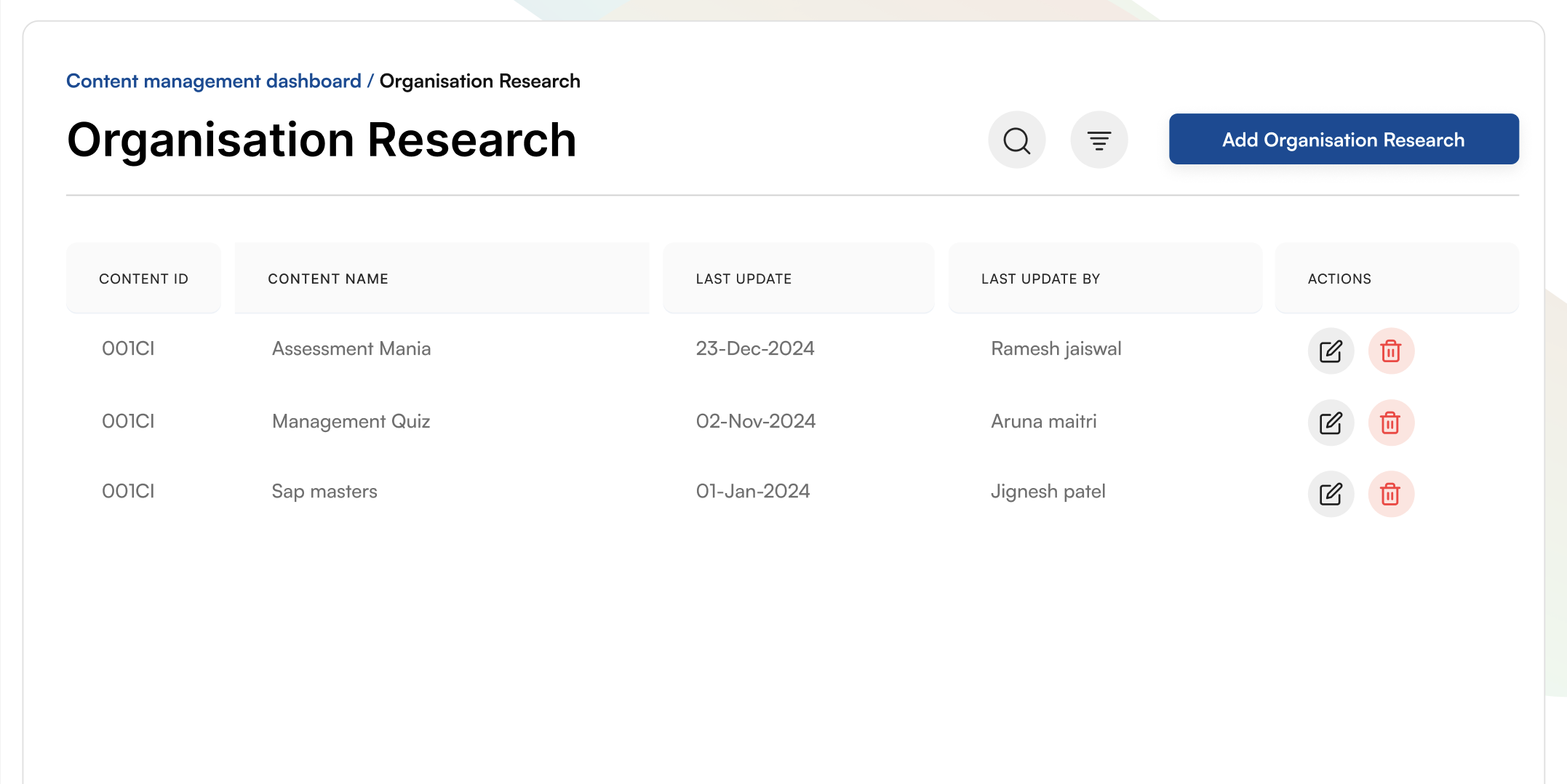Sort by the LAST UPDATE column header
Image resolution: width=1567 pixels, height=784 pixels.
click(743, 279)
